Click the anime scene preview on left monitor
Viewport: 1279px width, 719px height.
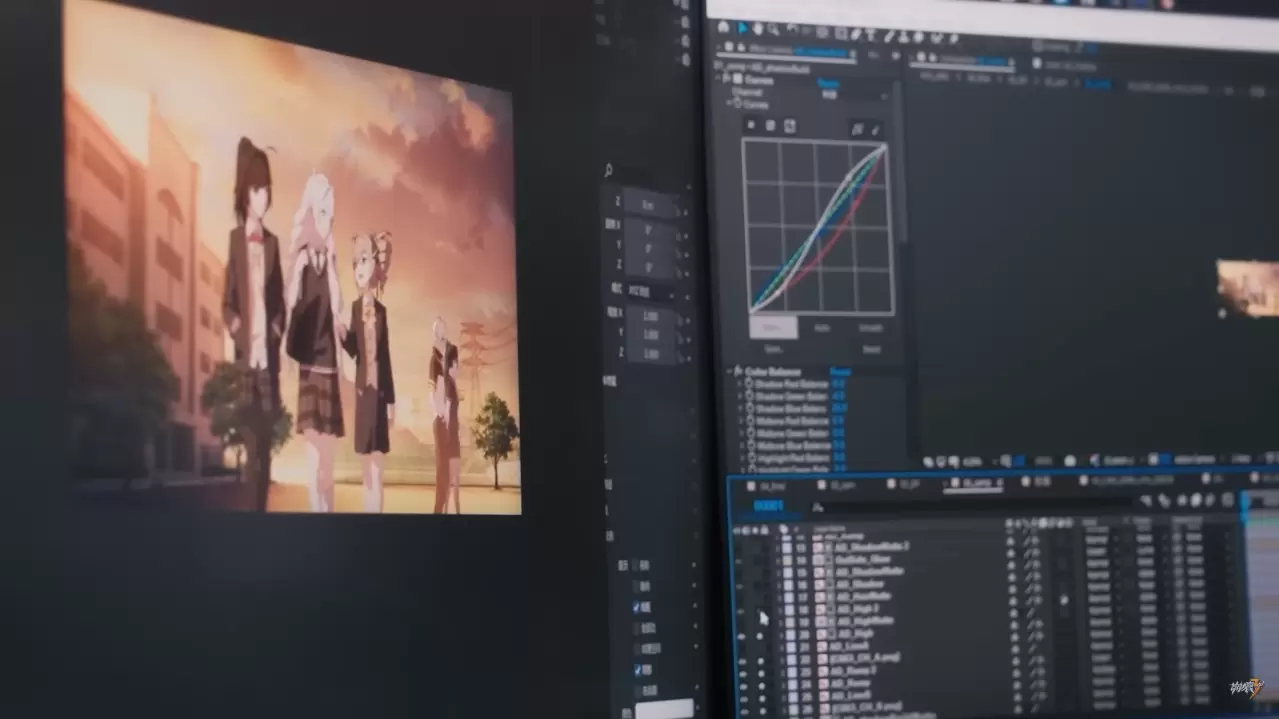tap(291, 258)
